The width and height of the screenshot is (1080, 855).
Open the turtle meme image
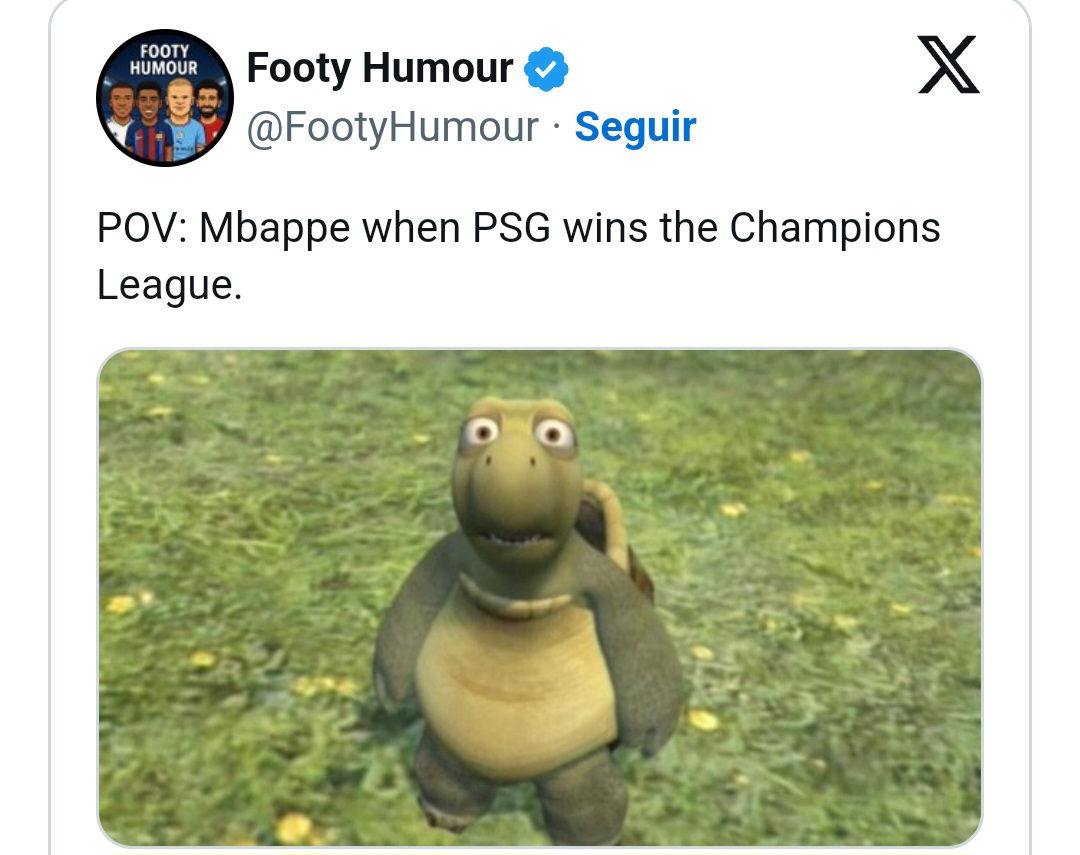click(x=540, y=597)
